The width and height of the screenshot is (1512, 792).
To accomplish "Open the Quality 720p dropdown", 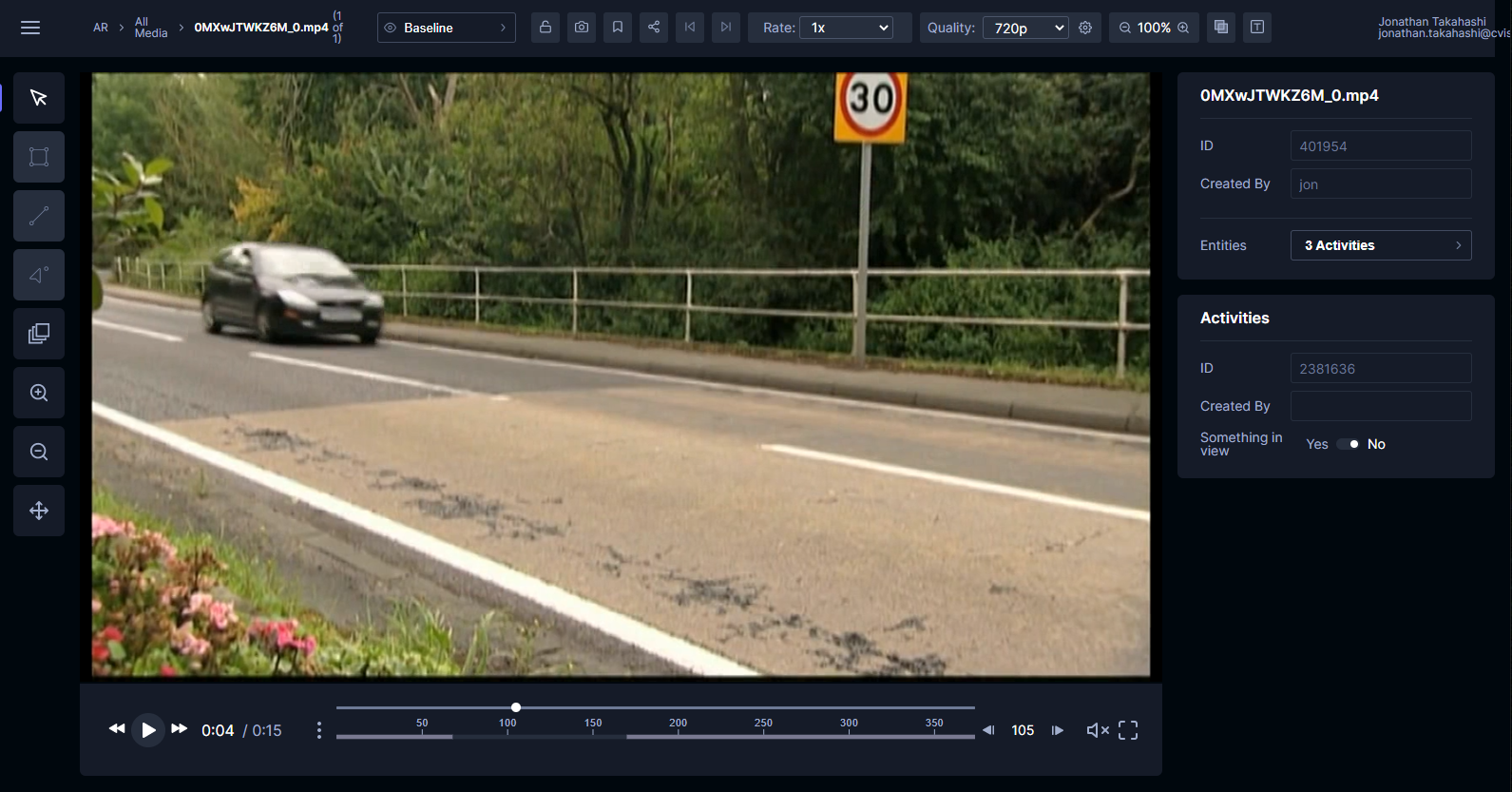I will coord(1025,28).
